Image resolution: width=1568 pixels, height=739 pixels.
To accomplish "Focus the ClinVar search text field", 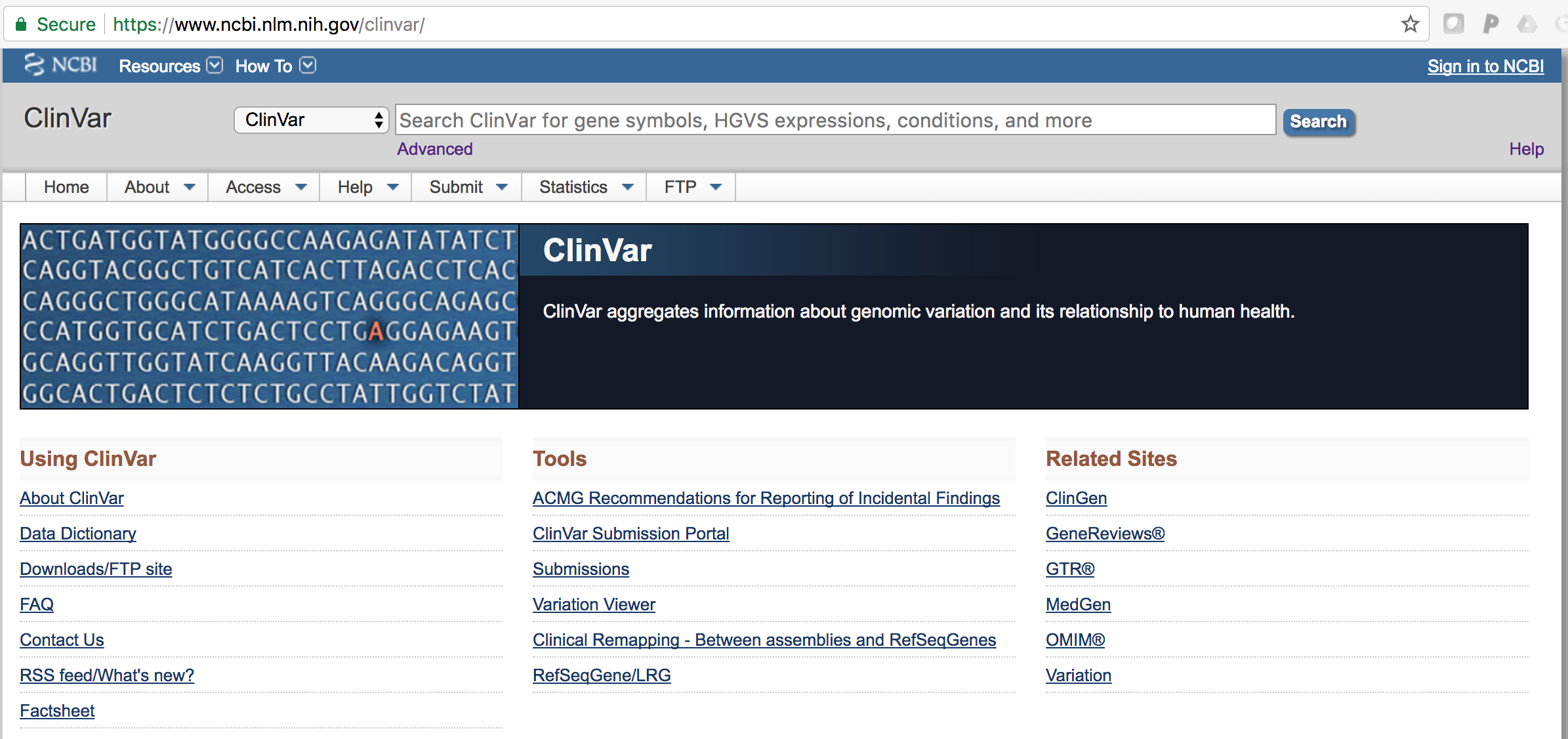I will [x=835, y=120].
